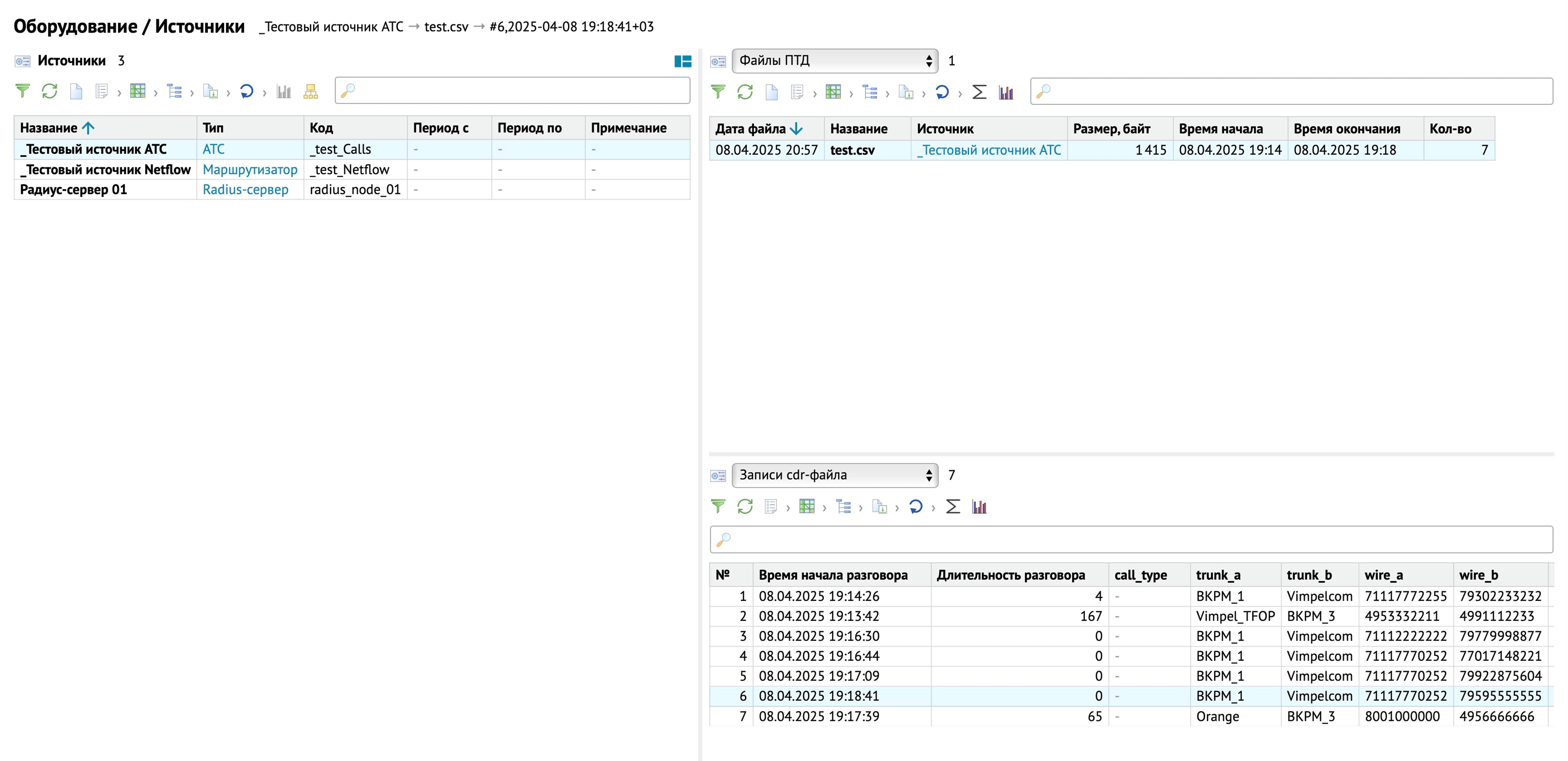Viewport: 1568px width, 761px height.
Task: Open the Radius-сервер type link
Action: tap(245, 189)
